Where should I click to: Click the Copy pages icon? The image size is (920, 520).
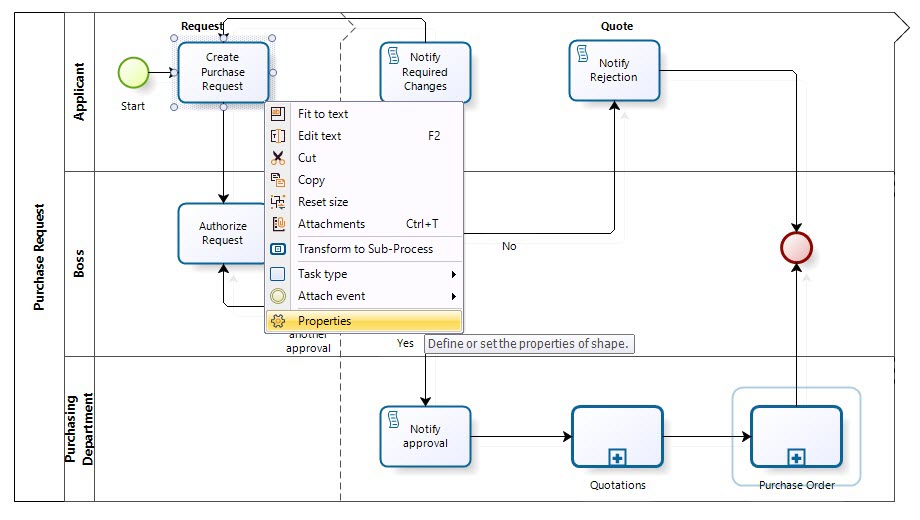click(x=278, y=180)
